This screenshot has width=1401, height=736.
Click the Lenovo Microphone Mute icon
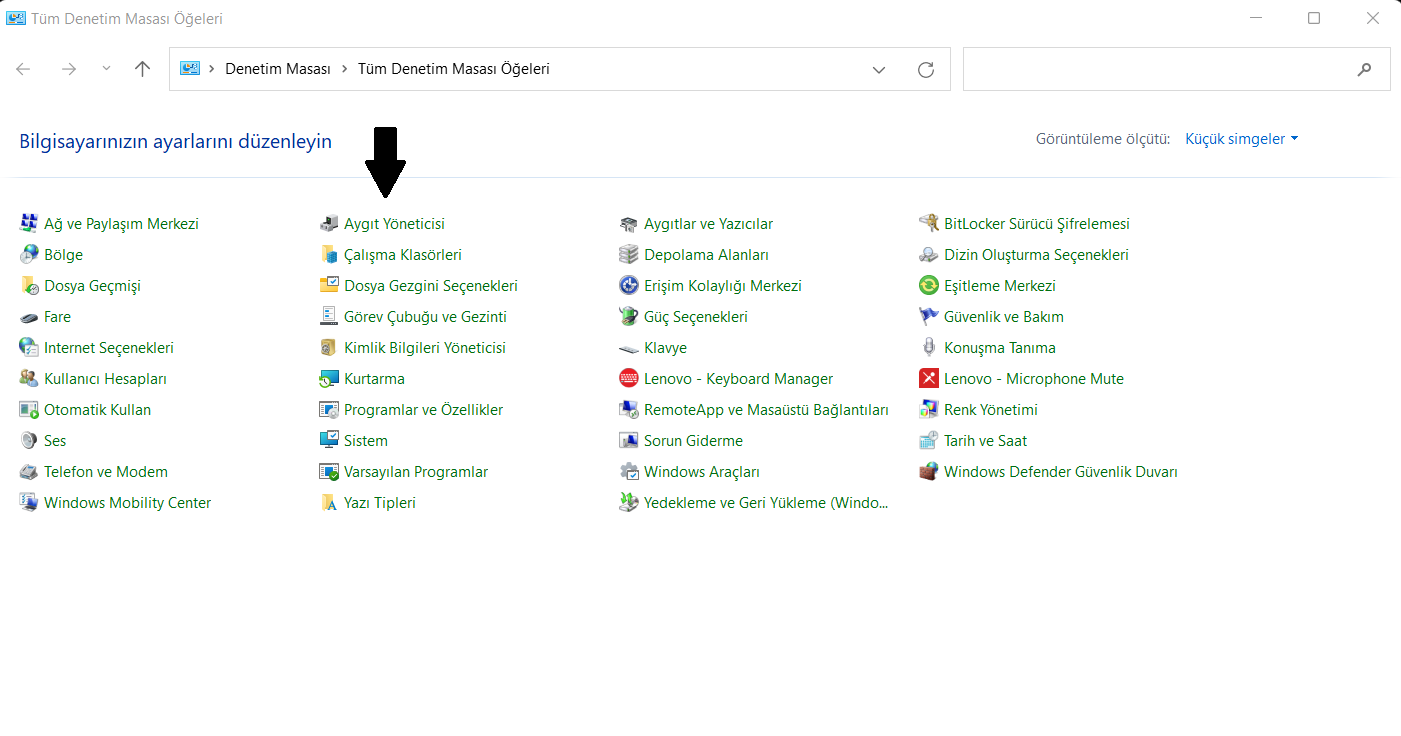coord(928,379)
